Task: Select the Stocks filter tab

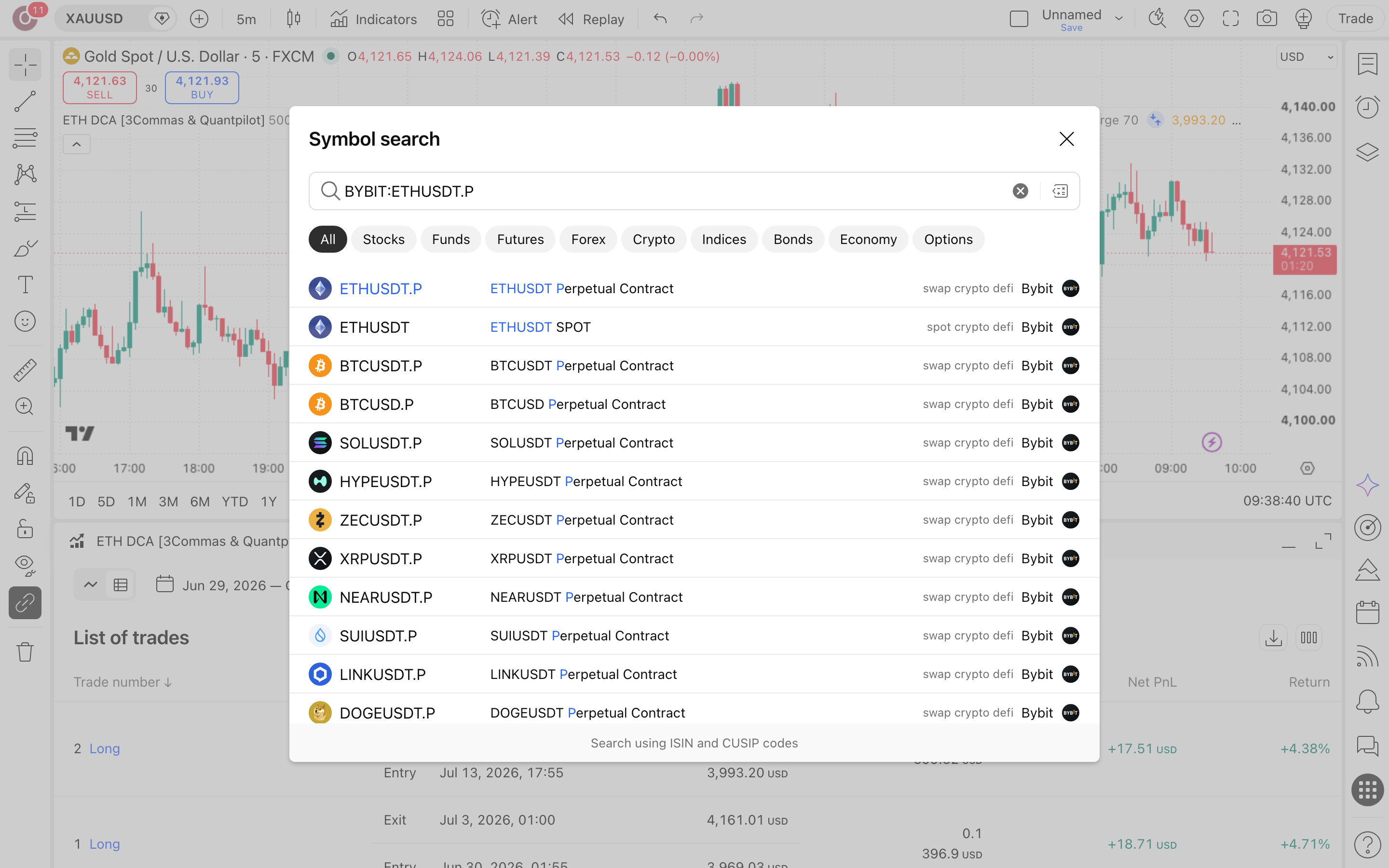Action: click(x=383, y=239)
